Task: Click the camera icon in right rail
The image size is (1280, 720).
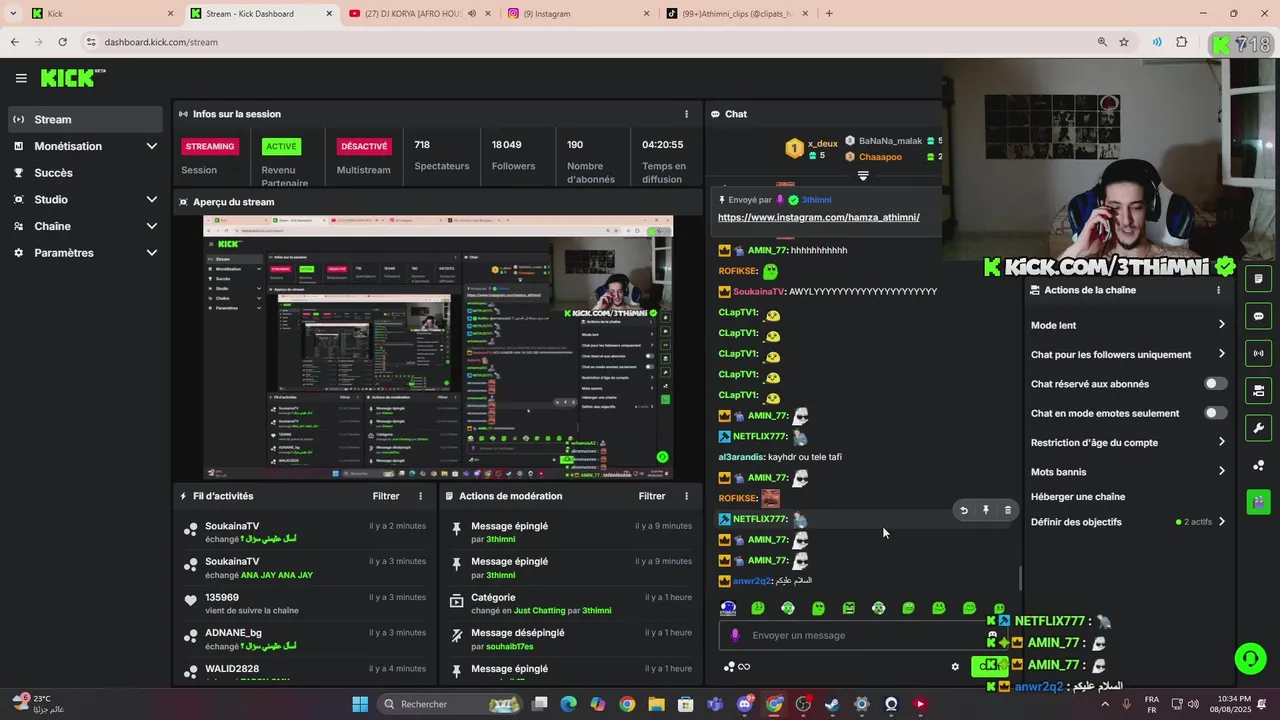Action: pyautogui.click(x=1258, y=390)
